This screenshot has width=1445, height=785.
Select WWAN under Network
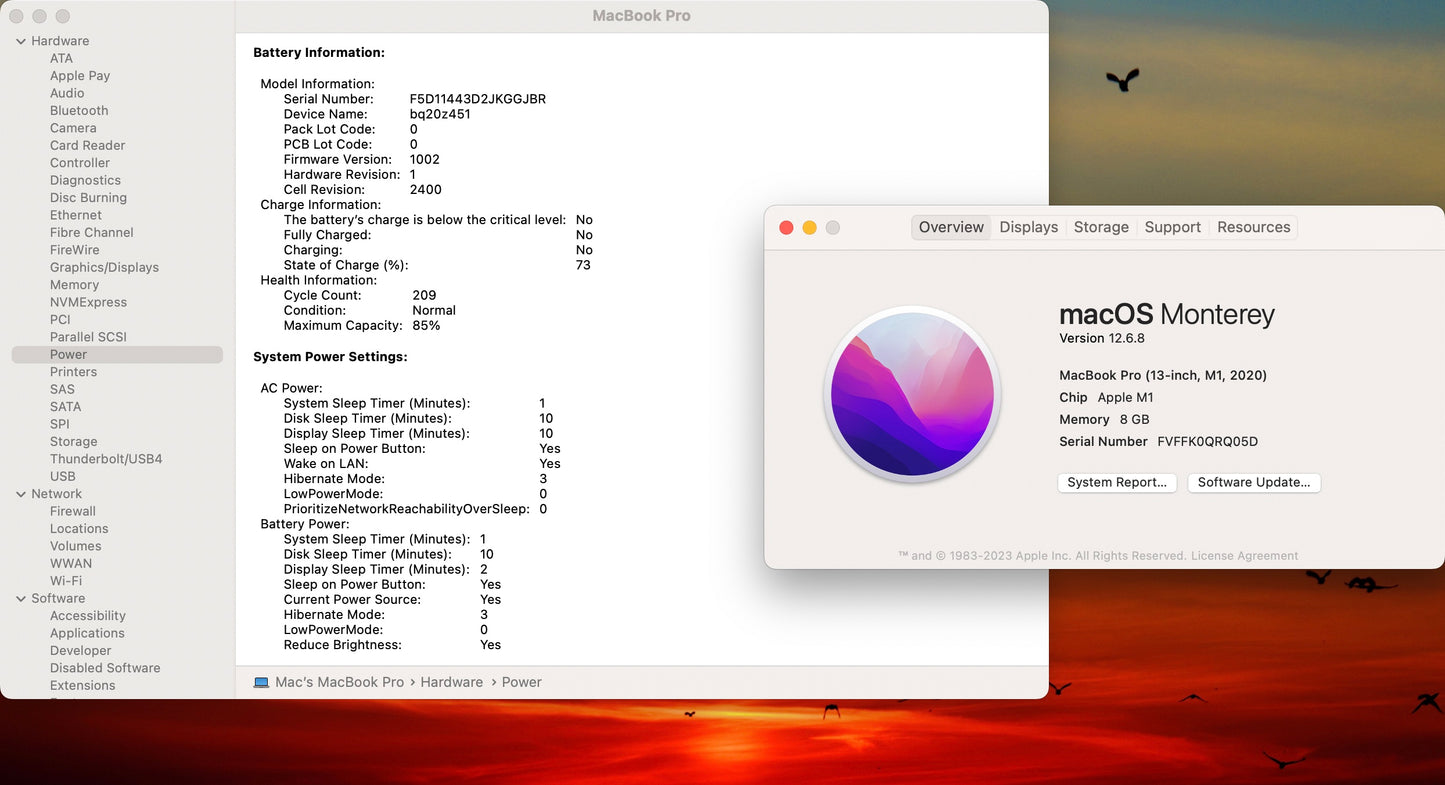pyautogui.click(x=71, y=564)
